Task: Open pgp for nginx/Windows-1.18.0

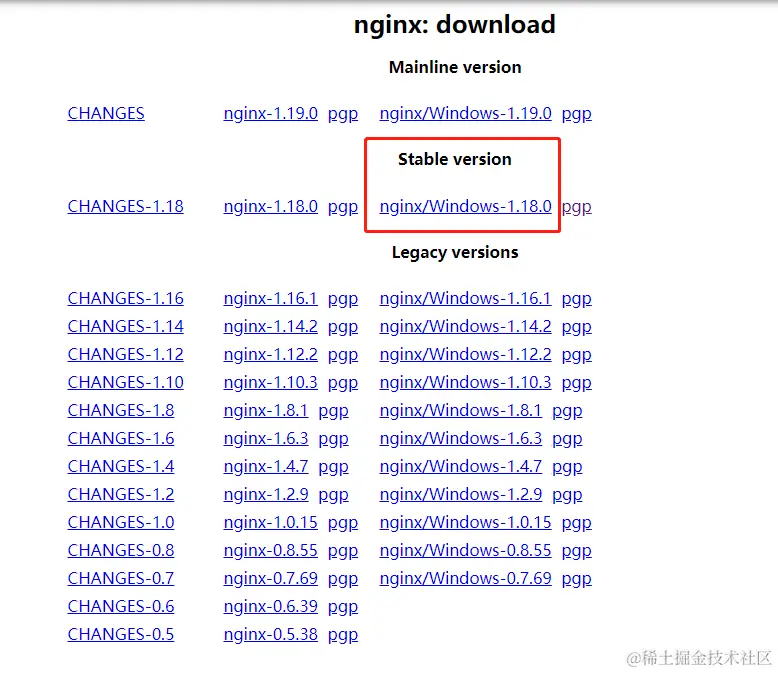Action: (577, 207)
